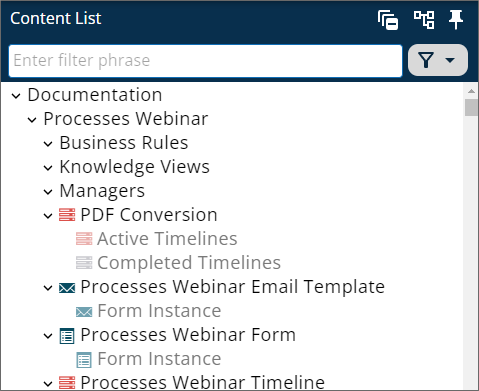Click the Processes Webinar Form icon

[x=67, y=336]
